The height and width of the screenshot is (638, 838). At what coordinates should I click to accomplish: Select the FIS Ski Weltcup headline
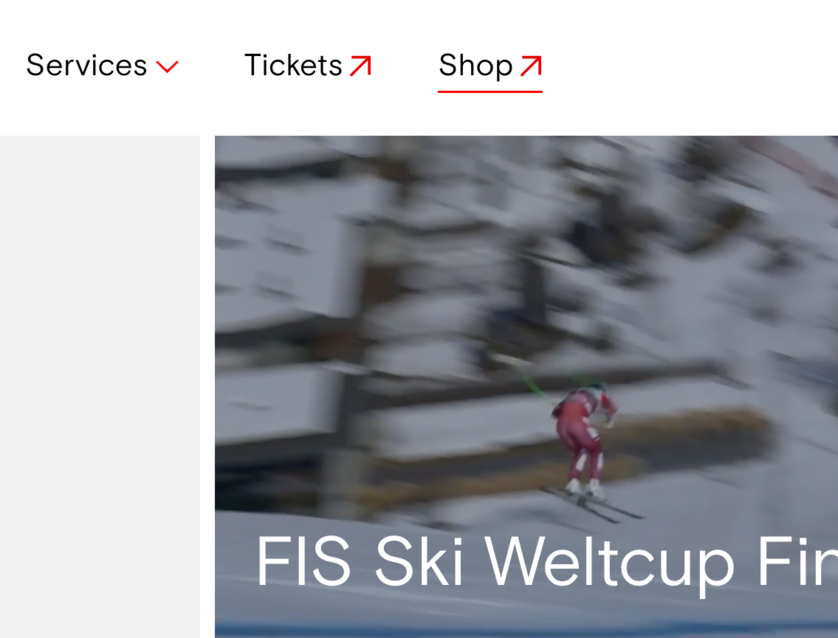click(546, 564)
